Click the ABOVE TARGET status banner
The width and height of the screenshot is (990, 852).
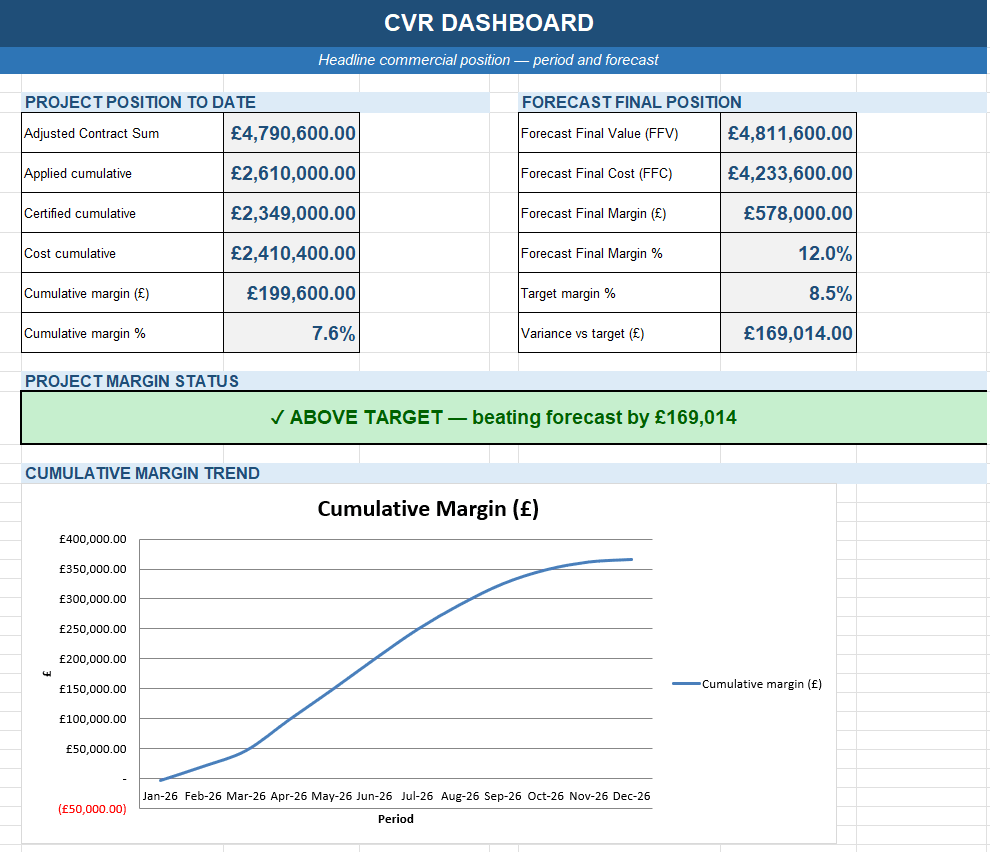(504, 417)
